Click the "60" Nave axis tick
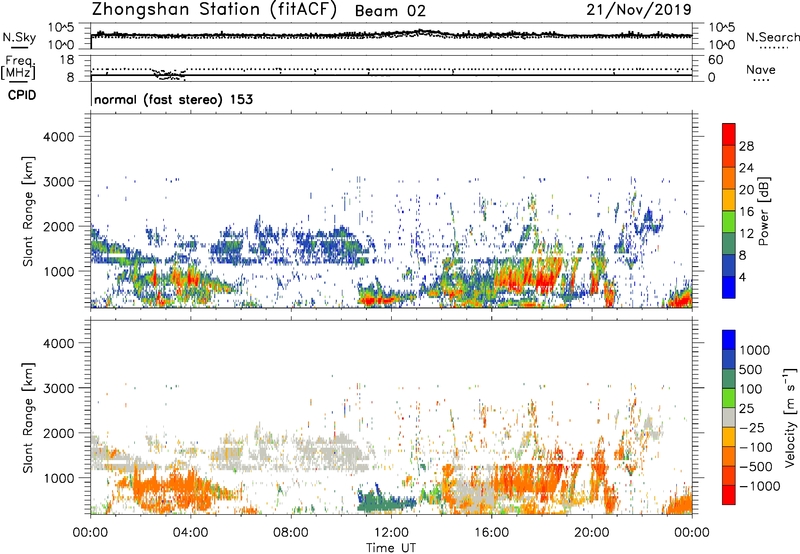This screenshot has width=800, height=554. point(715,60)
